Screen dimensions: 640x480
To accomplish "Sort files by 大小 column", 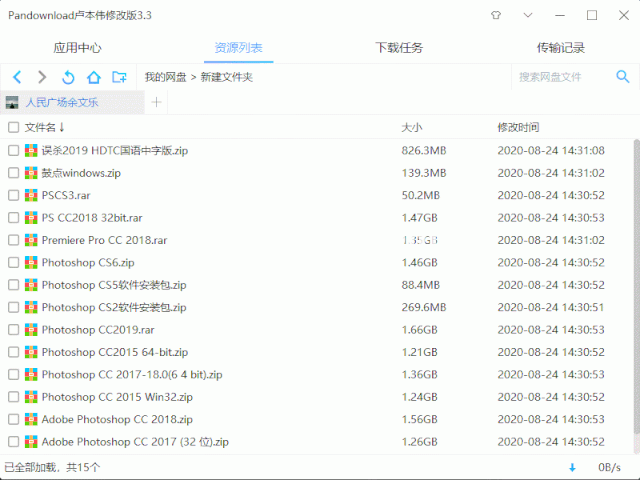I will 412,127.
